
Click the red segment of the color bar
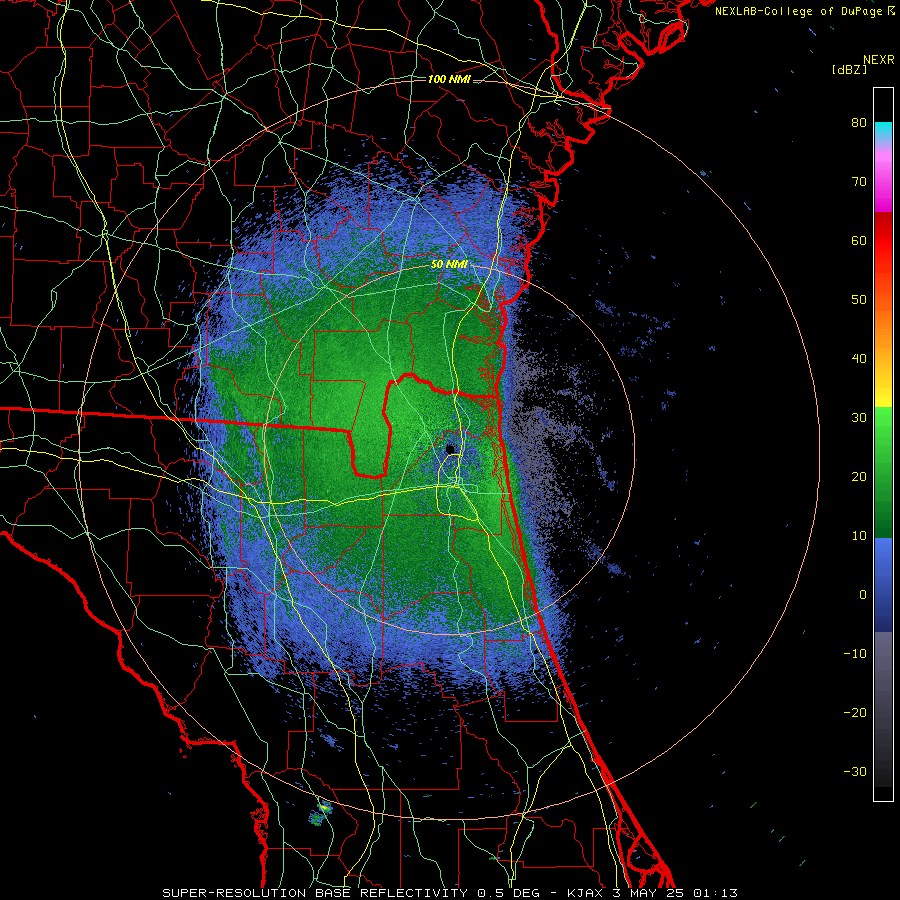click(x=883, y=241)
